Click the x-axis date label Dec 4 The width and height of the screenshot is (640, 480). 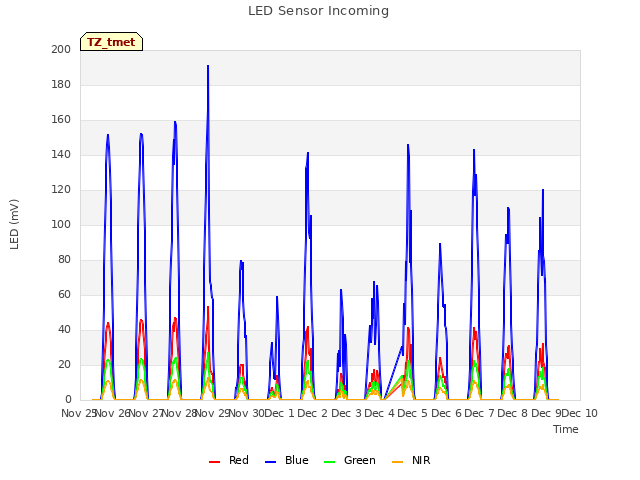(x=379, y=413)
